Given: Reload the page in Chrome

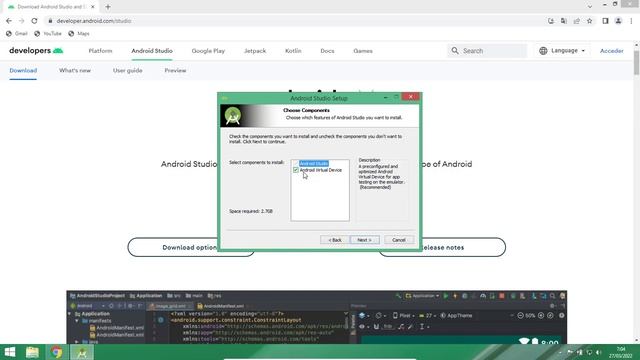Looking at the screenshot, I should tap(34, 21).
